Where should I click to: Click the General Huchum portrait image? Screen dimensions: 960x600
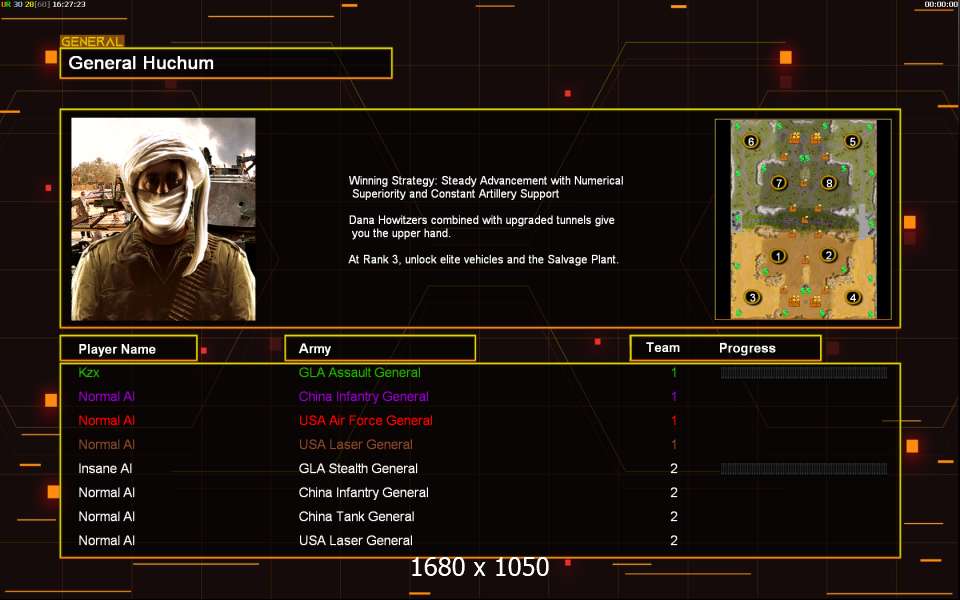coord(163,219)
